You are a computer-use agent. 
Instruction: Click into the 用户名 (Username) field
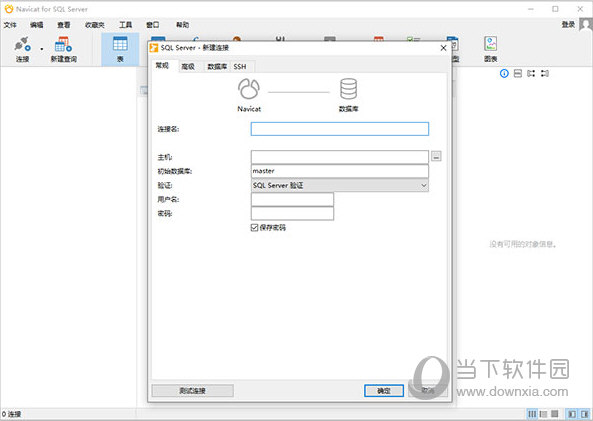[292, 199]
